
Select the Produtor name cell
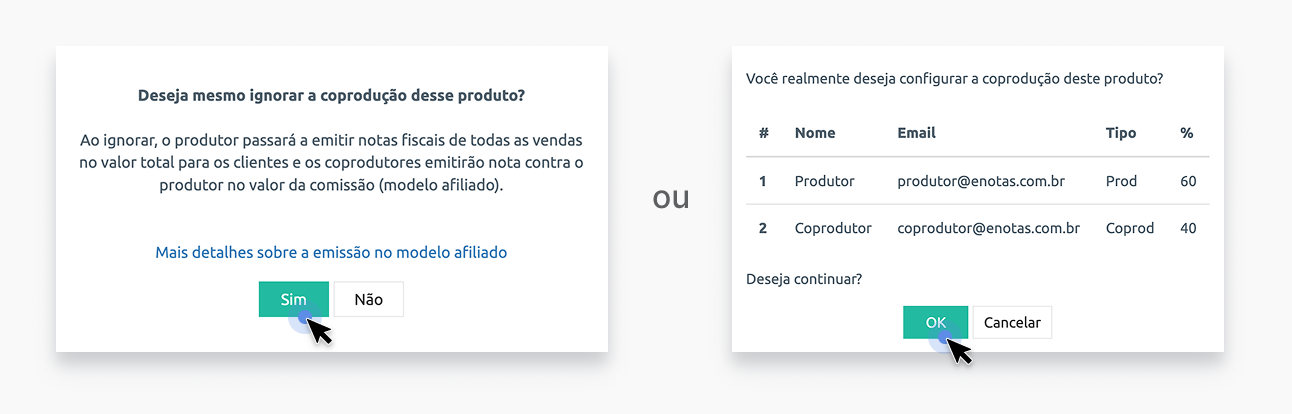(825, 181)
